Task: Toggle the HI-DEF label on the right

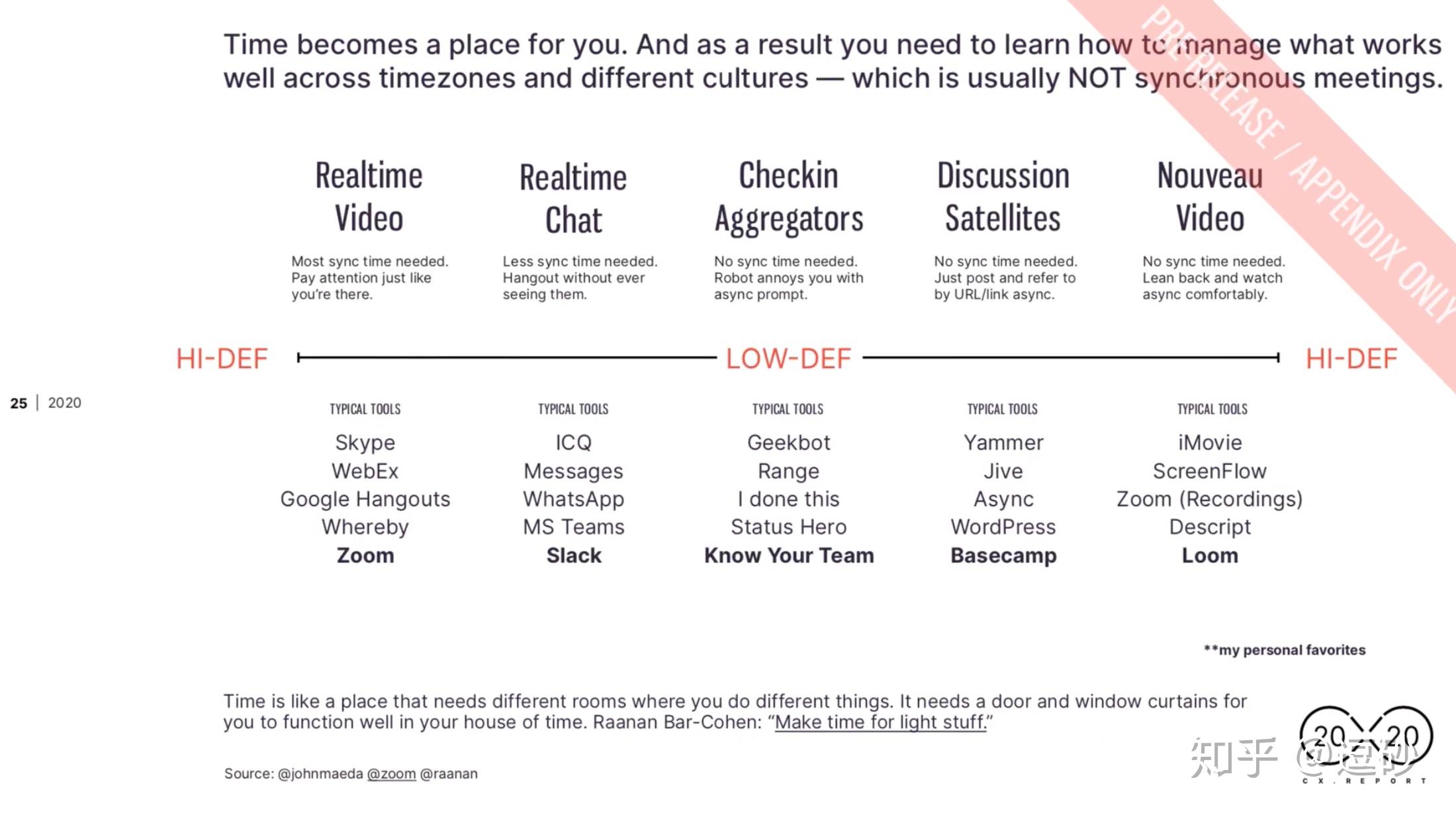Action: point(1352,358)
